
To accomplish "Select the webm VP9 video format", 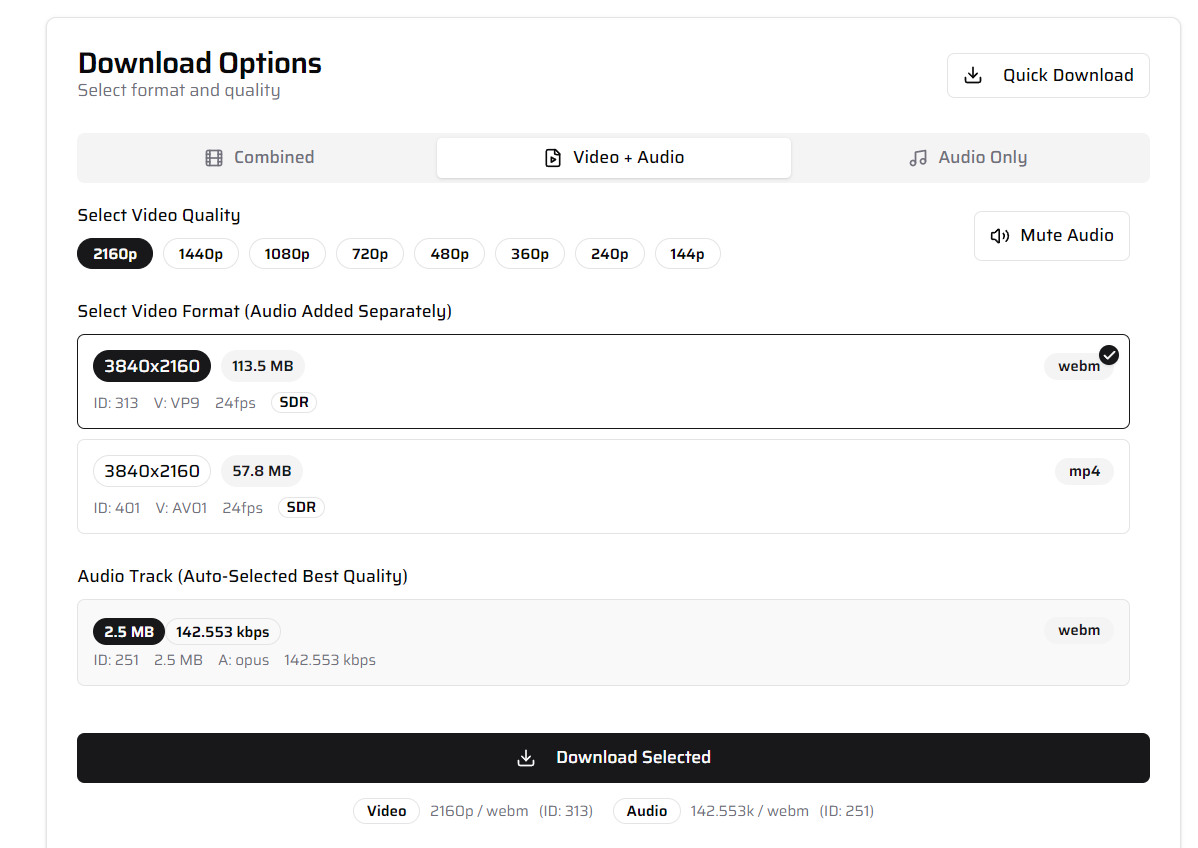I will [604, 382].
